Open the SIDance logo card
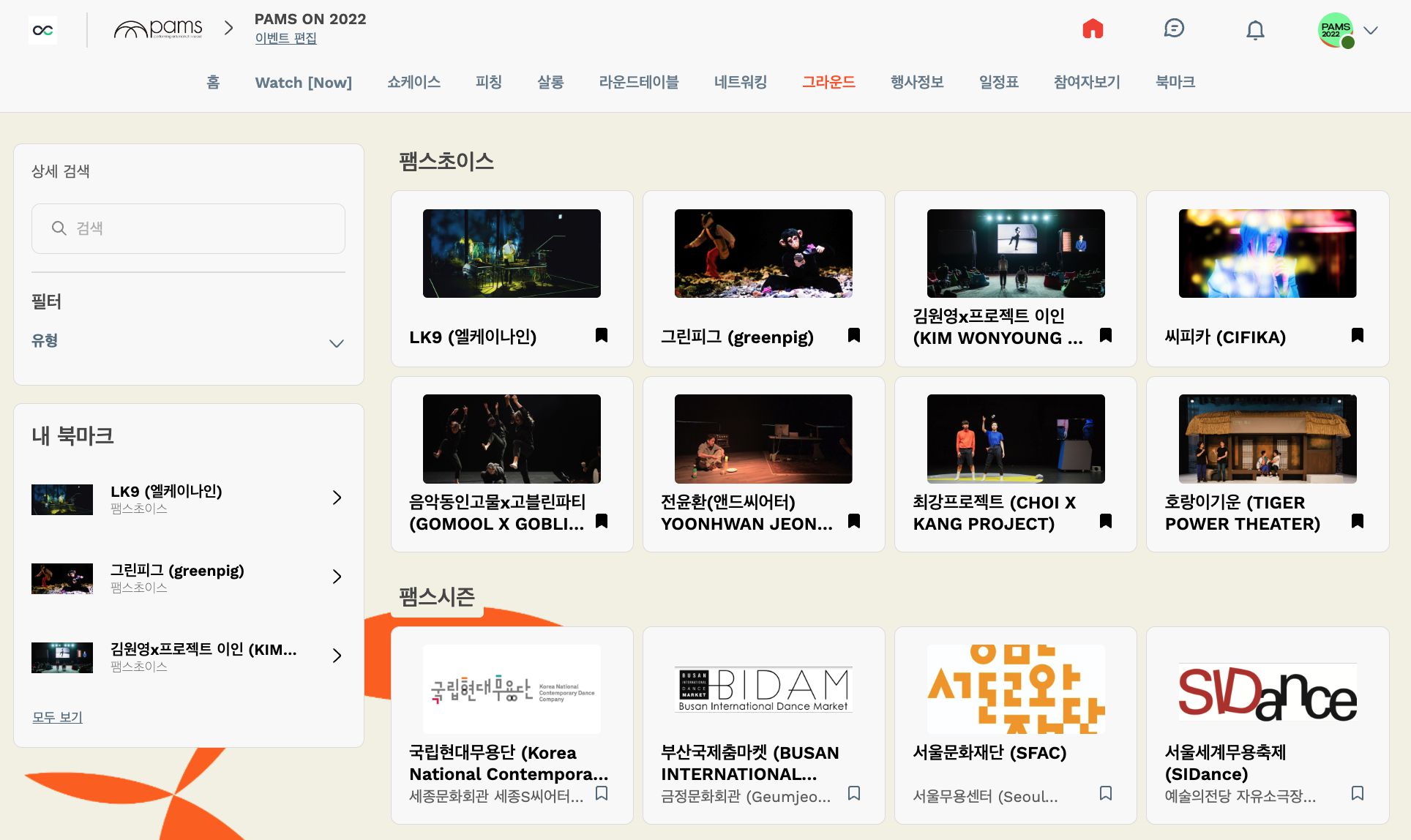Image resolution: width=1411 pixels, height=840 pixels. 1268,691
